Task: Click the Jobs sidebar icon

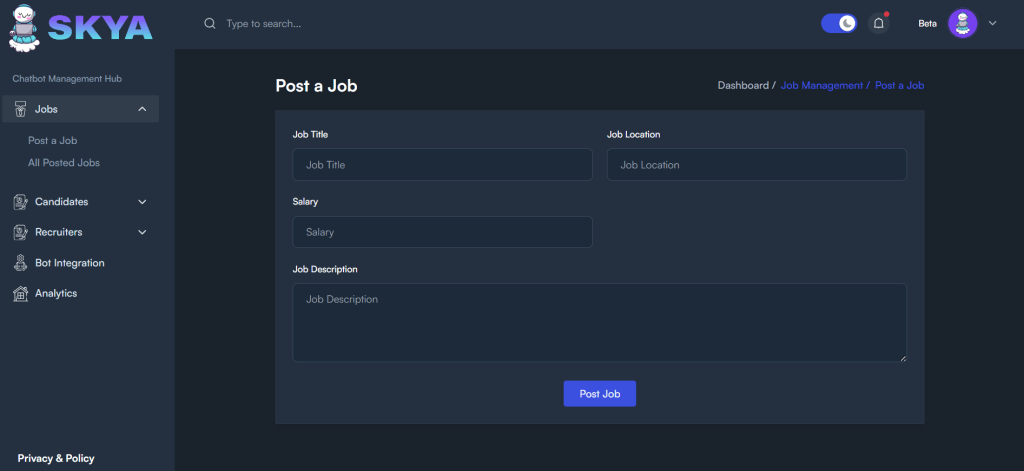Action: (x=20, y=109)
